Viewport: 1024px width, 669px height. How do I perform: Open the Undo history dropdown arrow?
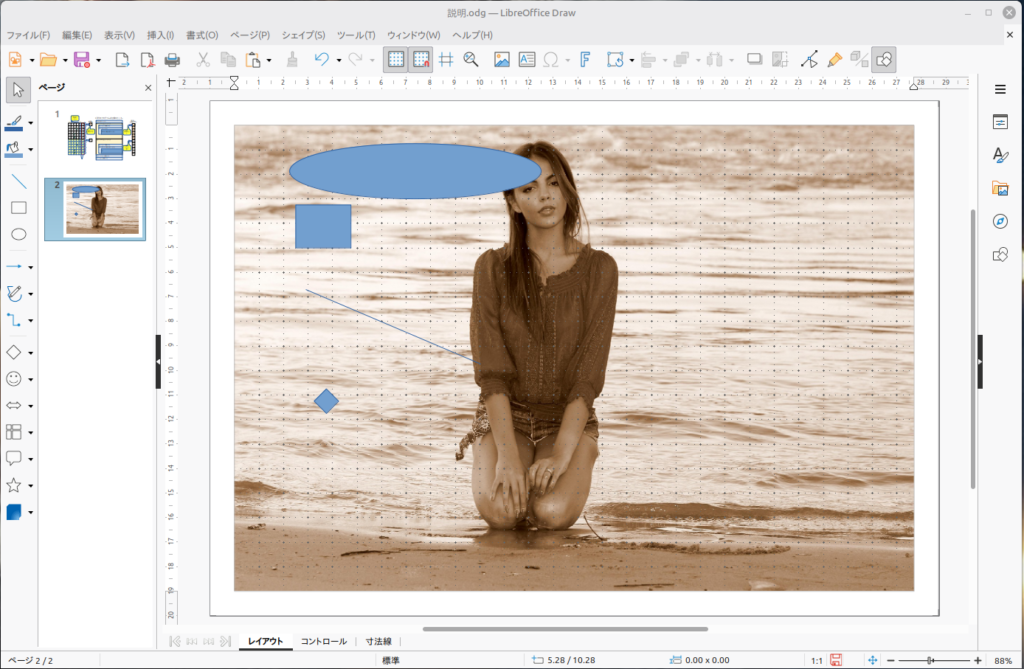[x=339, y=60]
